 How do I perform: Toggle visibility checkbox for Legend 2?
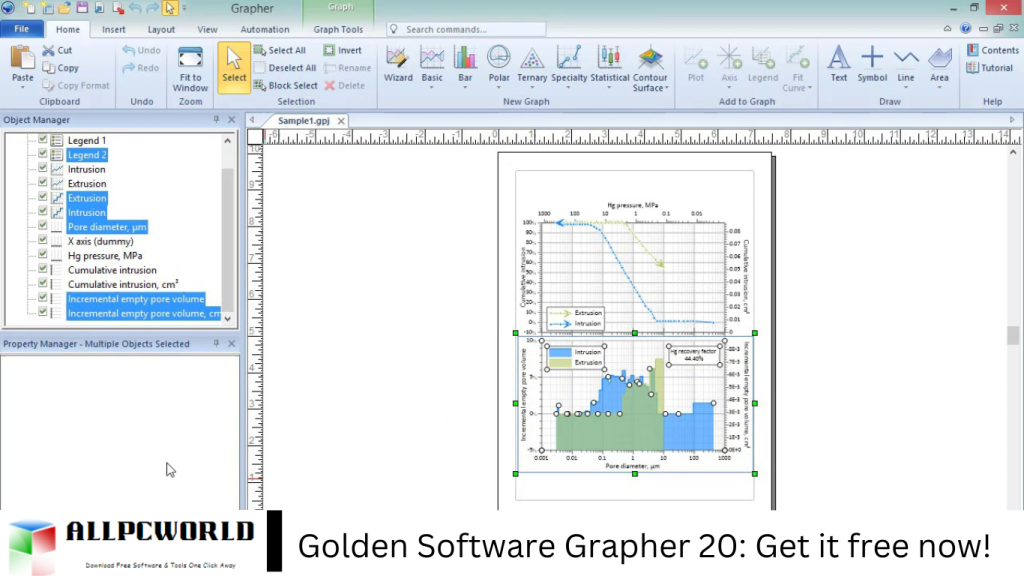click(42, 154)
